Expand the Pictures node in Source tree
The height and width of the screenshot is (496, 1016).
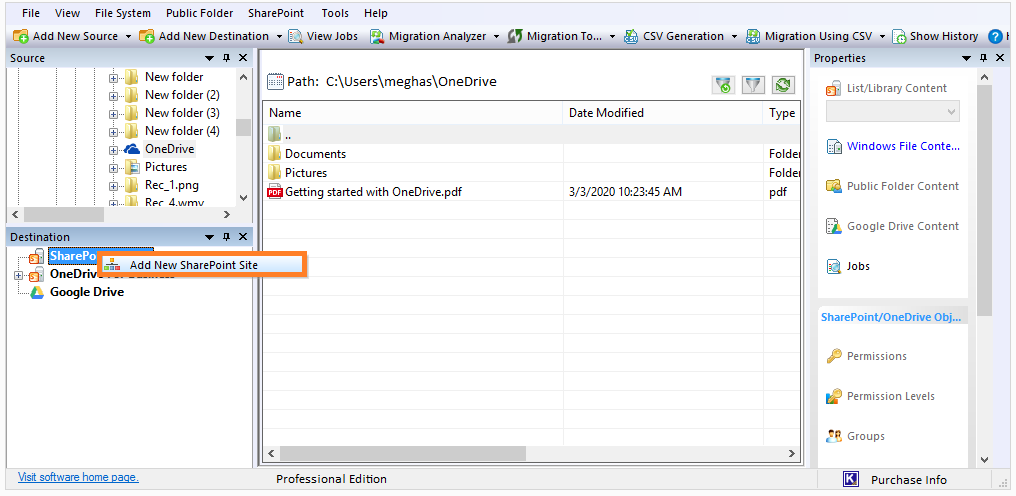tap(114, 169)
